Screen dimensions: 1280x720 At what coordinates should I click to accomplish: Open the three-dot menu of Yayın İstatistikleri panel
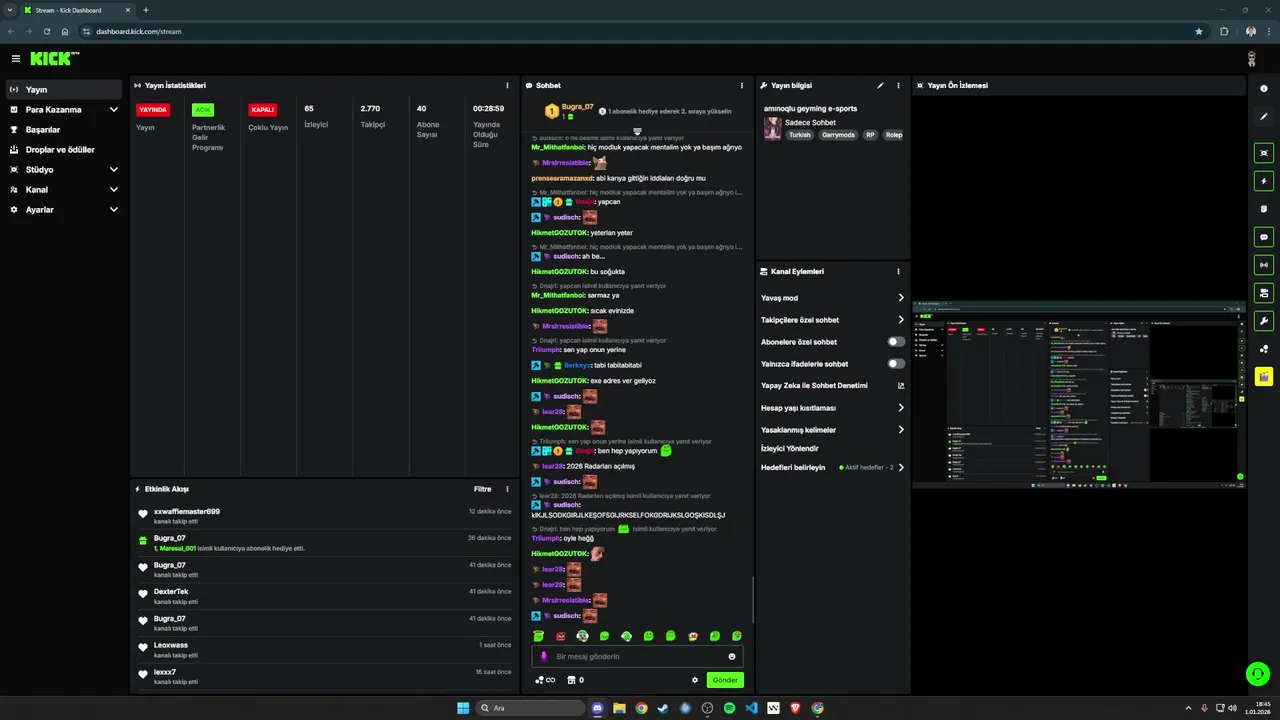(507, 86)
